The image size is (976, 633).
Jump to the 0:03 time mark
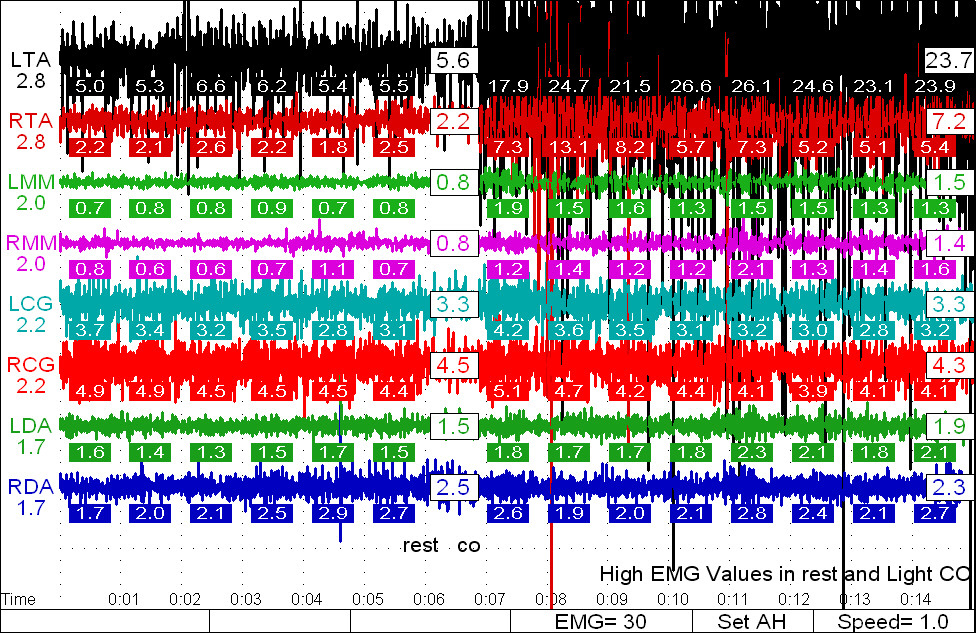[246, 599]
